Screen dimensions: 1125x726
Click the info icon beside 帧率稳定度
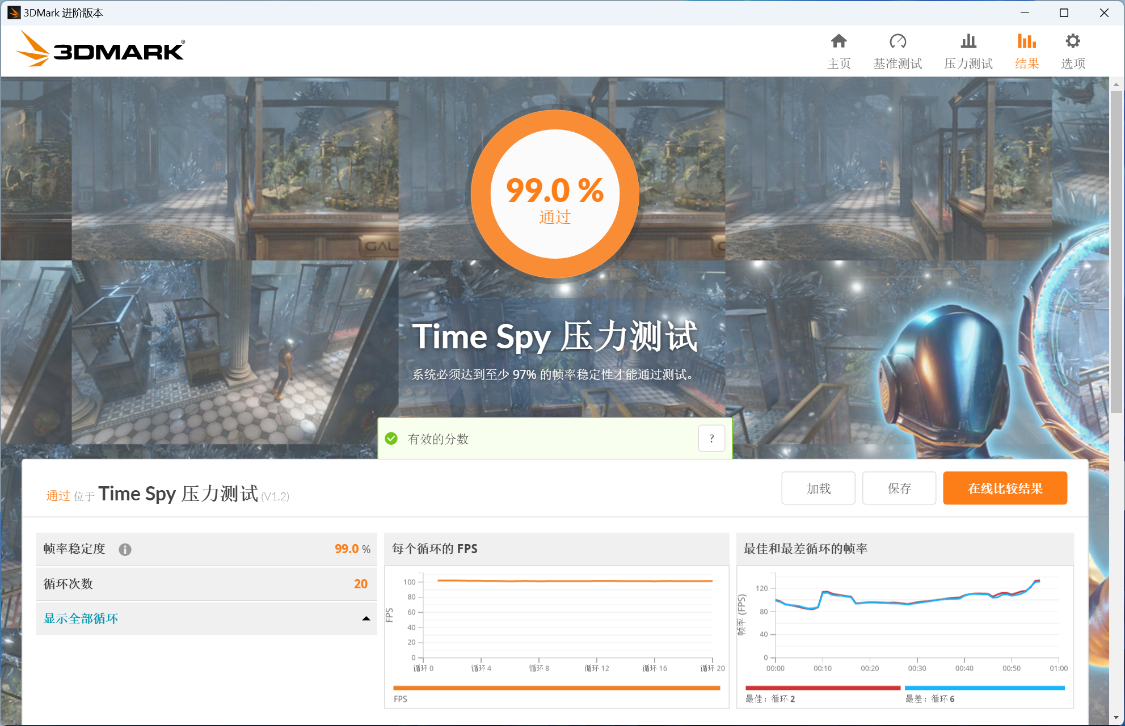coord(125,550)
